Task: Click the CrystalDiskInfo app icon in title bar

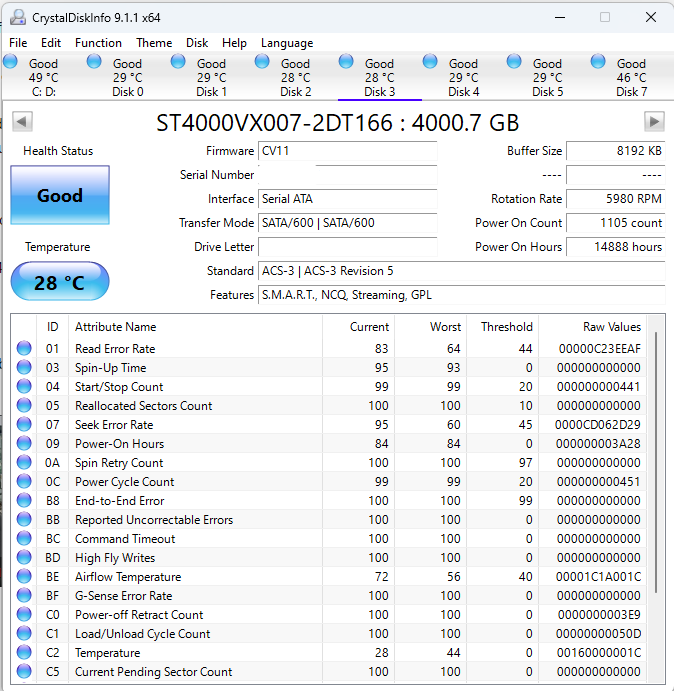Action: 17,17
